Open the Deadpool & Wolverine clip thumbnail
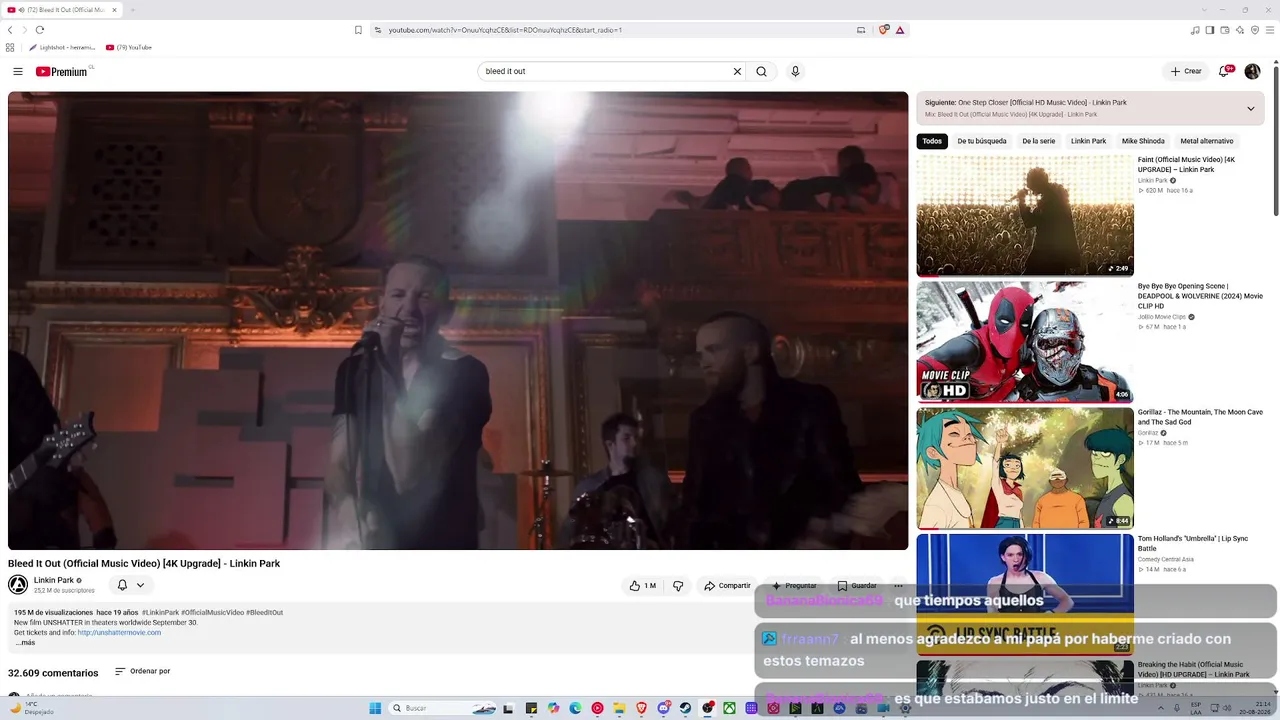This screenshot has width=1280, height=720. pos(1025,341)
